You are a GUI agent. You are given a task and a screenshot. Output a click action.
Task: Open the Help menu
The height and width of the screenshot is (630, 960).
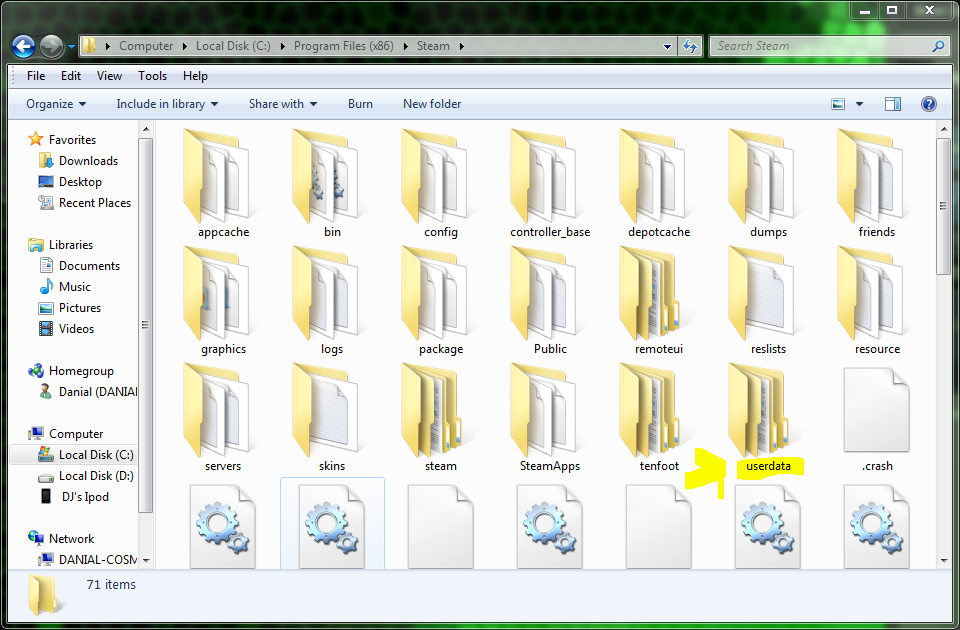tap(195, 76)
